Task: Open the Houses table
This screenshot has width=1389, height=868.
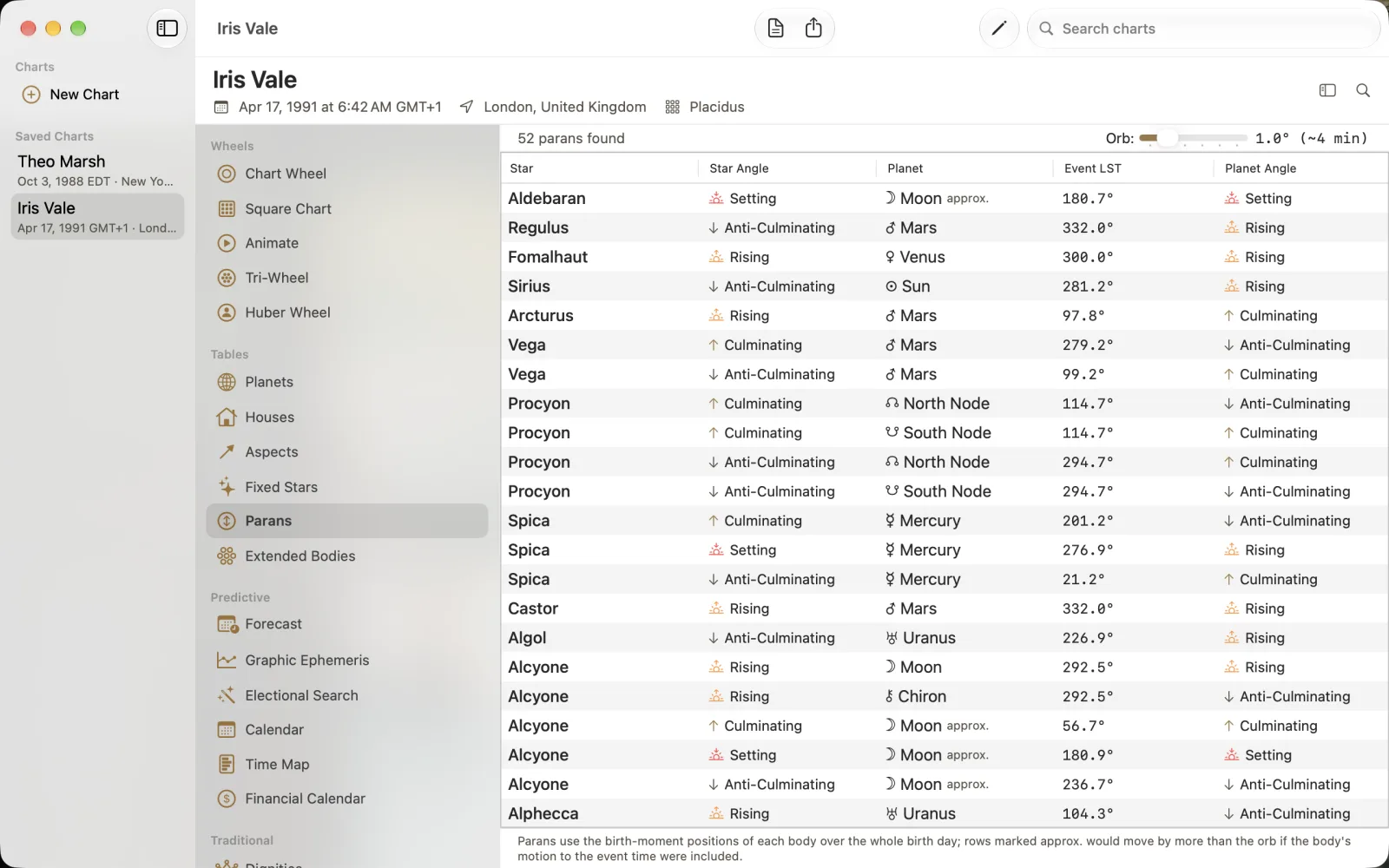Action: (347, 417)
